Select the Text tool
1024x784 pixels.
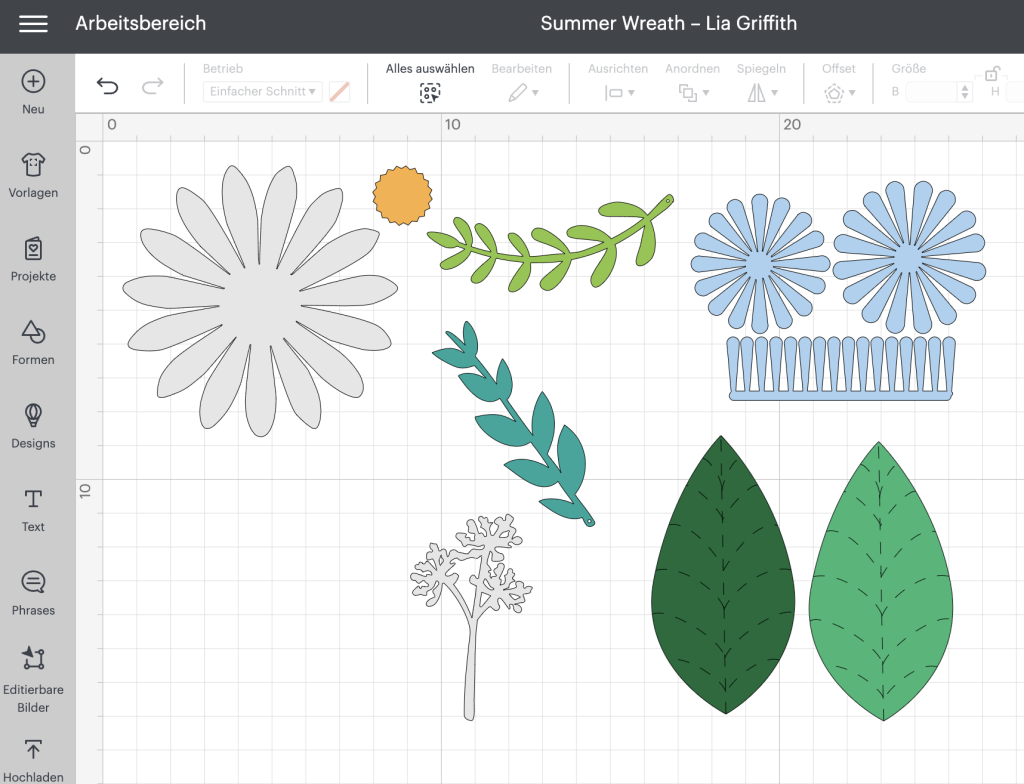click(33, 510)
